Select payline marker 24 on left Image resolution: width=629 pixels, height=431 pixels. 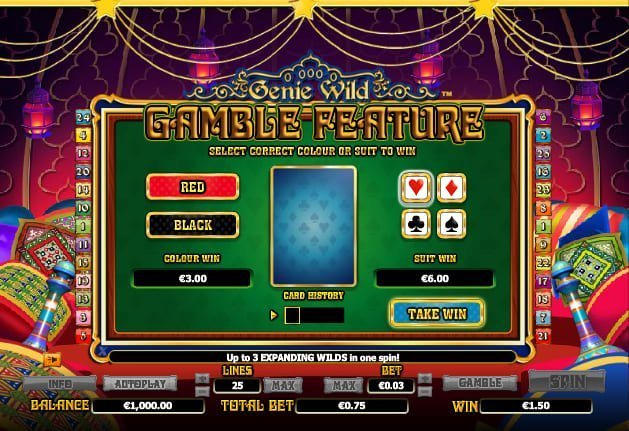(x=83, y=117)
